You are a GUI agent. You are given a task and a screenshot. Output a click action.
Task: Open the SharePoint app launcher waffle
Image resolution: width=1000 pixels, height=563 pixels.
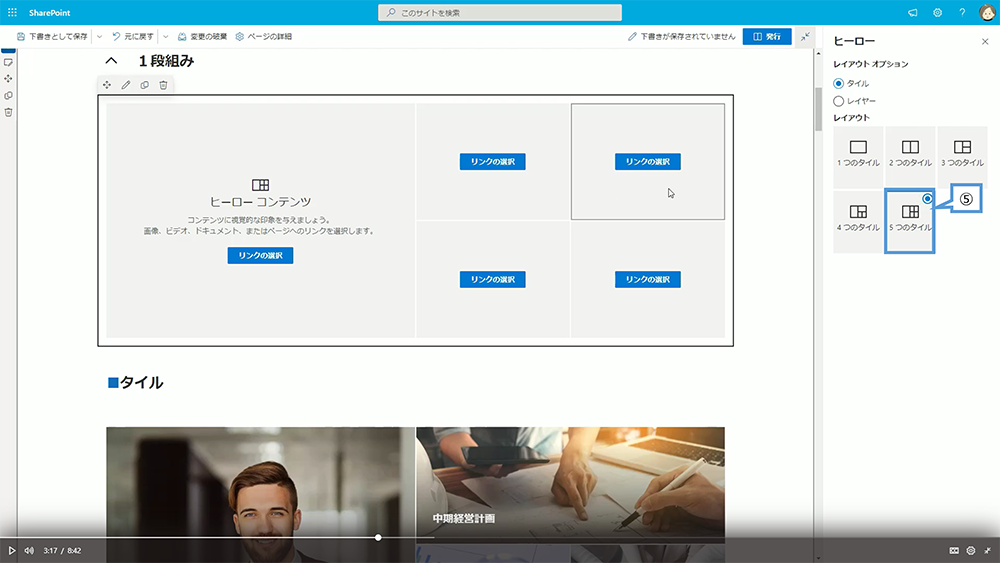[x=12, y=12]
